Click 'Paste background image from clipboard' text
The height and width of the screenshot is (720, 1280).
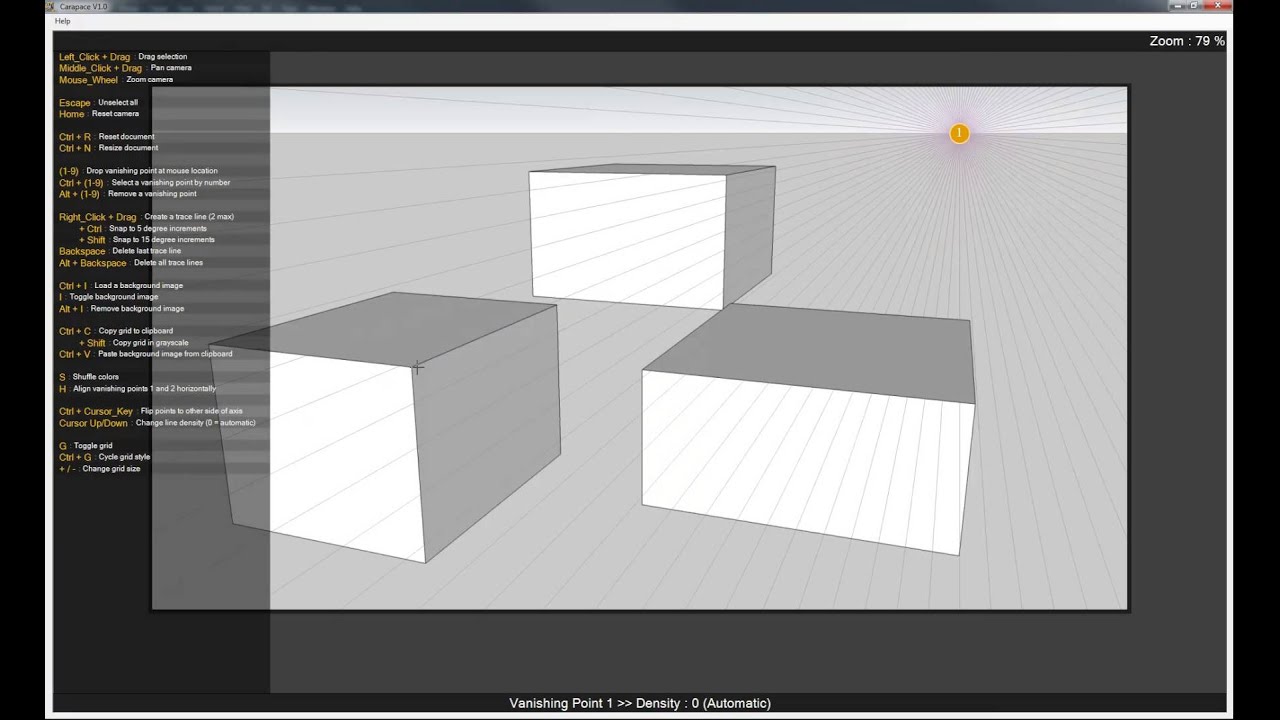pyautogui.click(x=165, y=354)
